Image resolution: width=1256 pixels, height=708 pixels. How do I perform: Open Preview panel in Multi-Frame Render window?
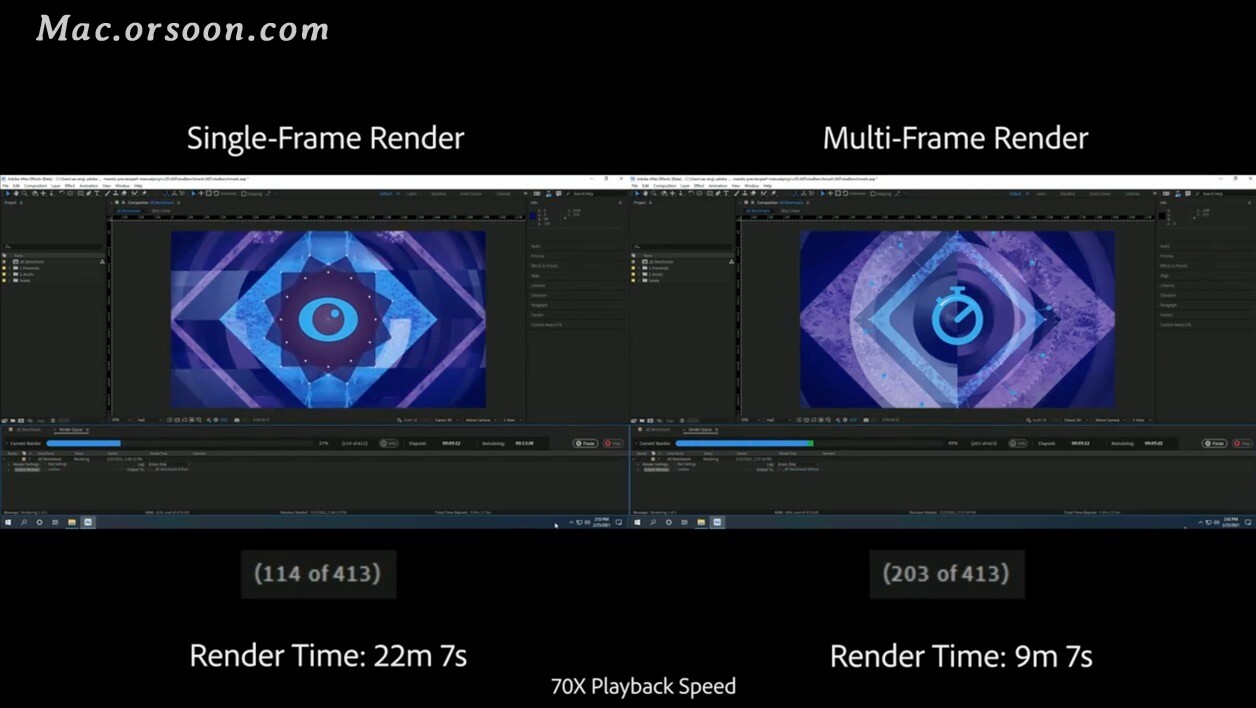pos(1166,256)
